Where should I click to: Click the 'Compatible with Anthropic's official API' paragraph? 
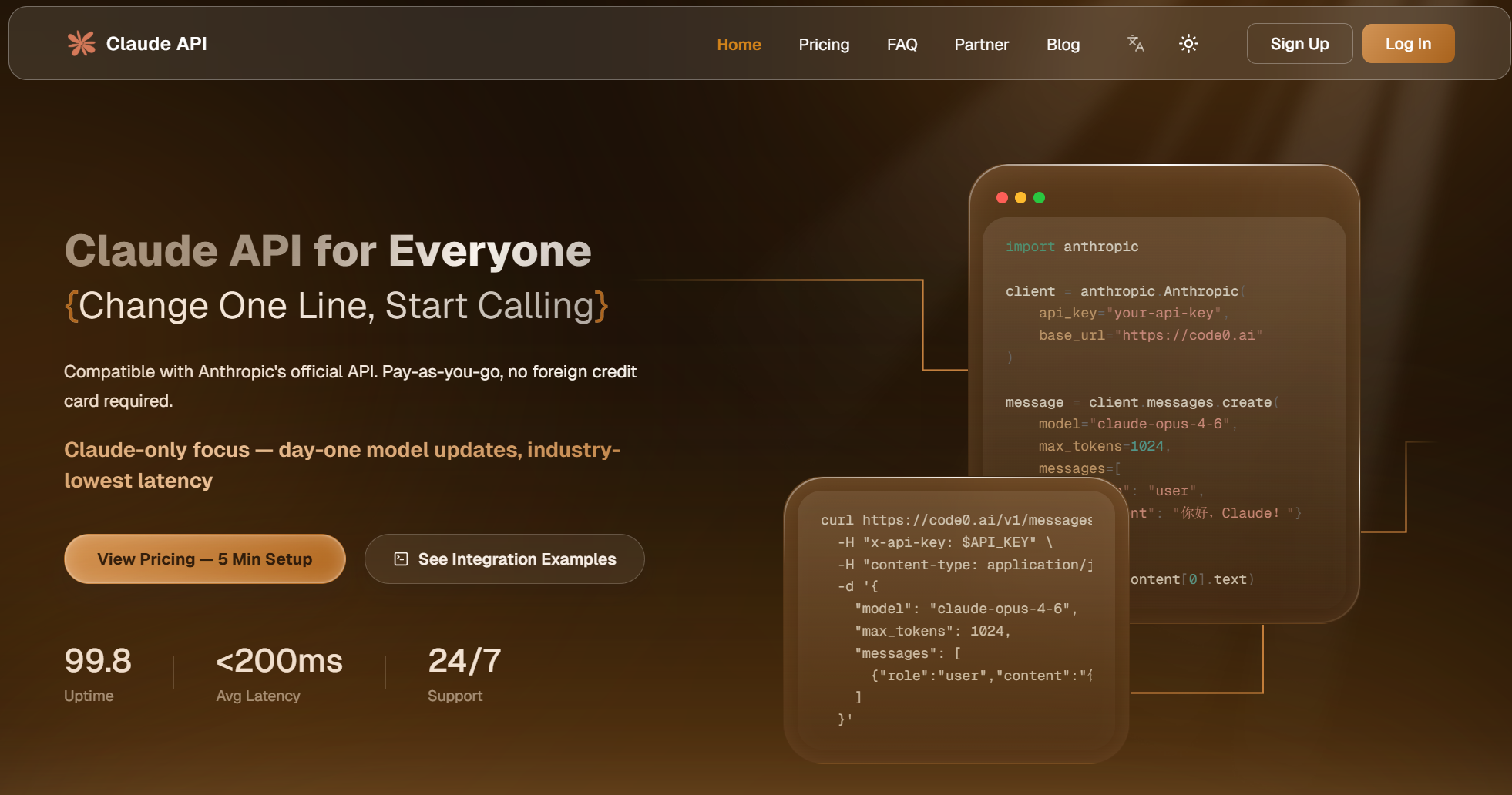351,386
